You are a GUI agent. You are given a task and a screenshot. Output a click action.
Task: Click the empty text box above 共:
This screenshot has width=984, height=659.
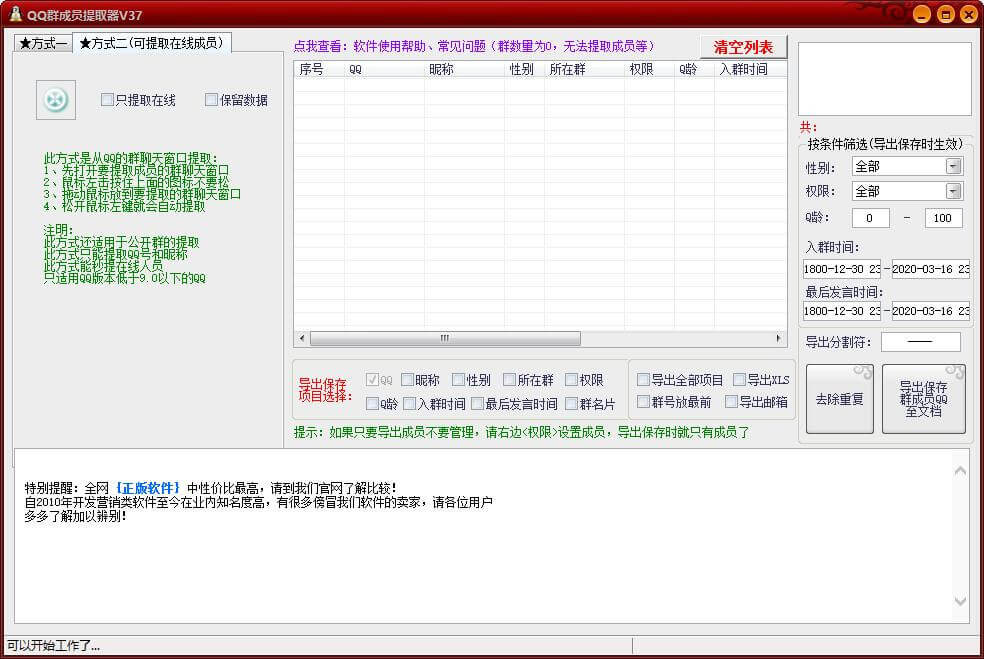click(x=885, y=79)
